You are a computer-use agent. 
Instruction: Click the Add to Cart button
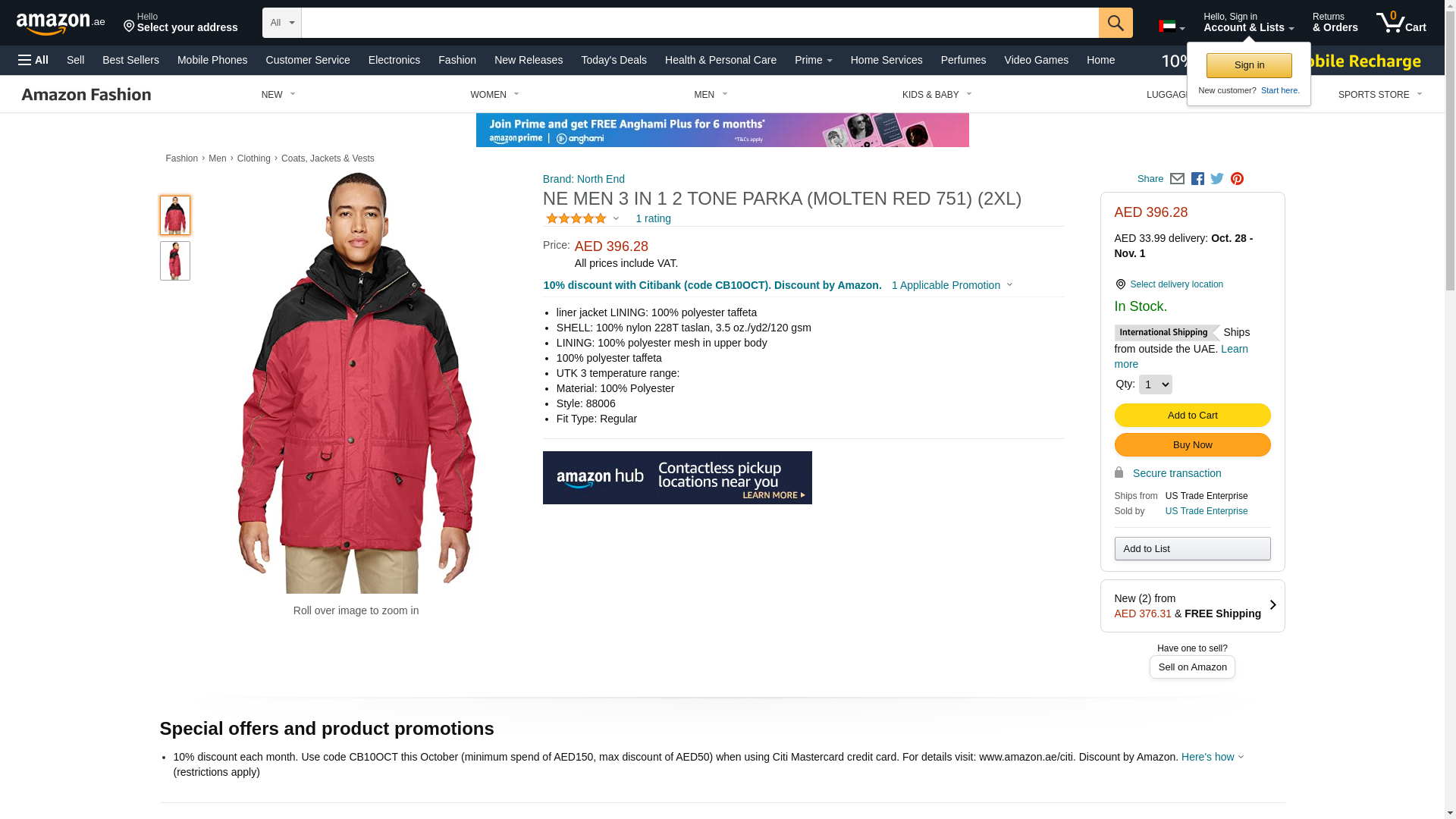pos(1192,415)
